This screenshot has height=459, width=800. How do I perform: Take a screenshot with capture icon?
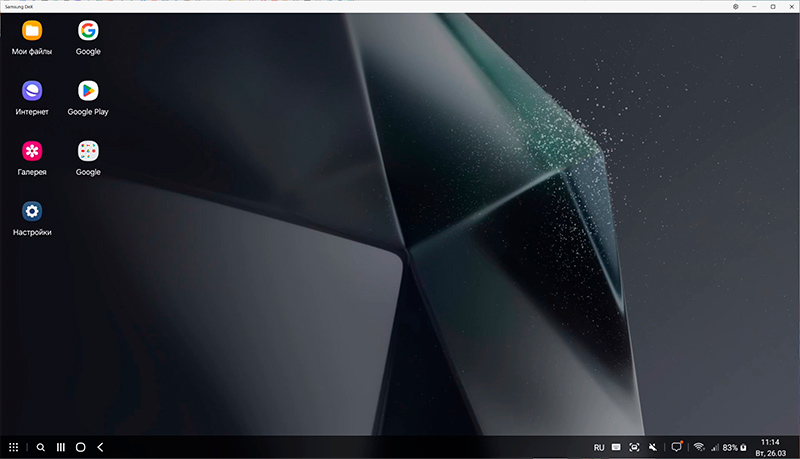[x=634, y=447]
